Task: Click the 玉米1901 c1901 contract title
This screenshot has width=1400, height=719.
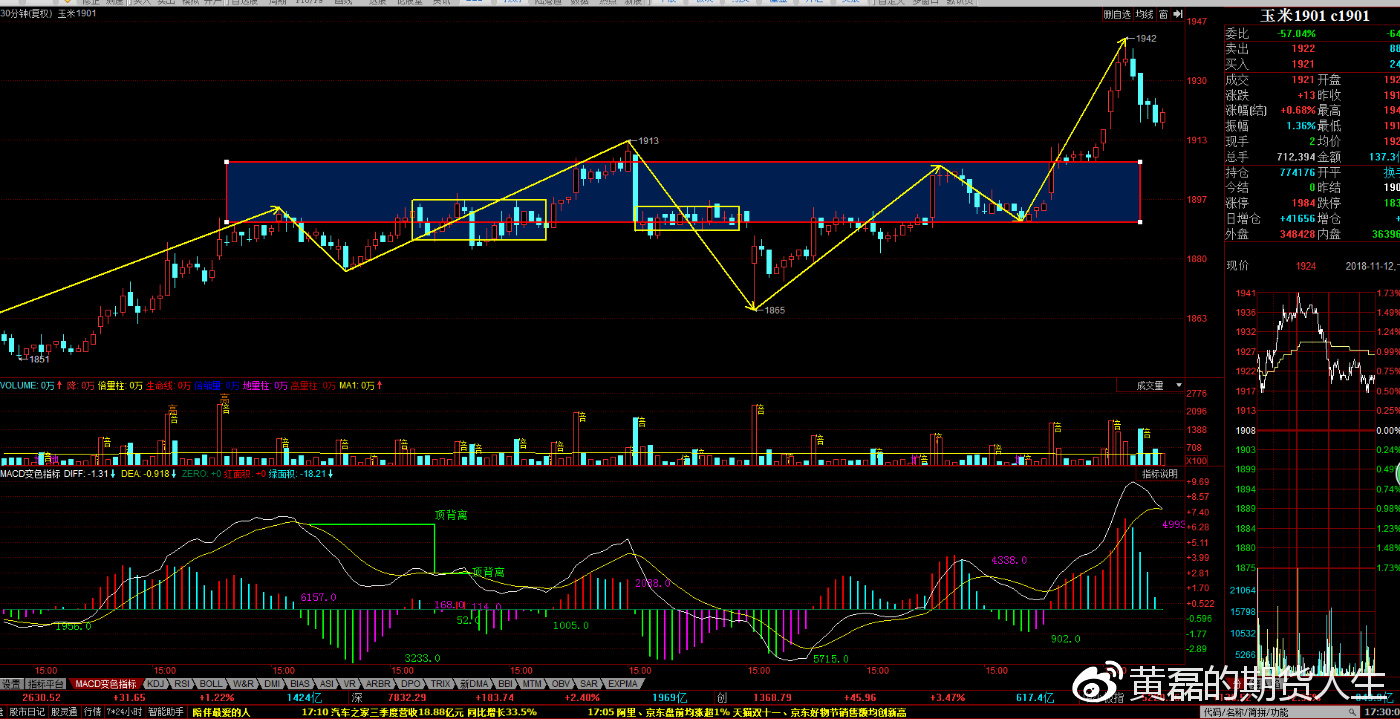Action: 1315,15
